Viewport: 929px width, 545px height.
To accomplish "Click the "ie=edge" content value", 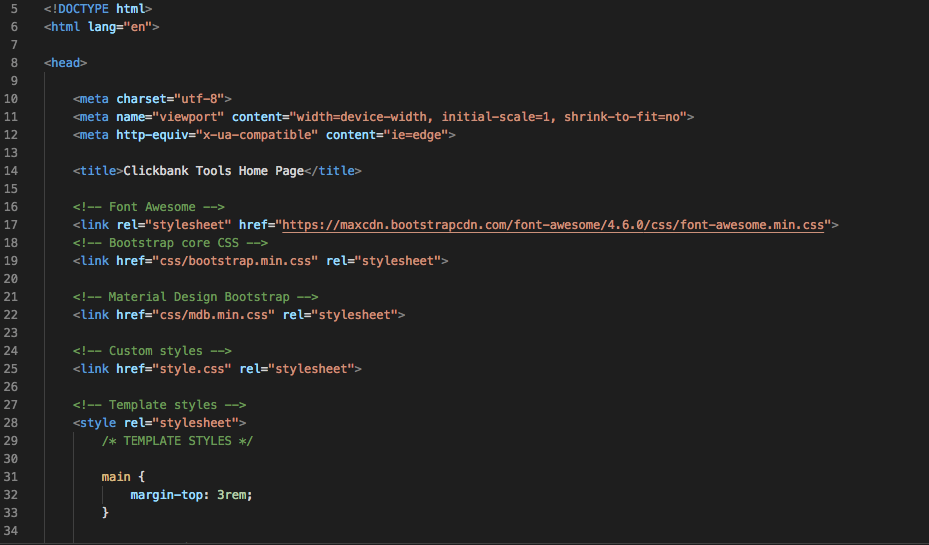I will click(x=416, y=135).
